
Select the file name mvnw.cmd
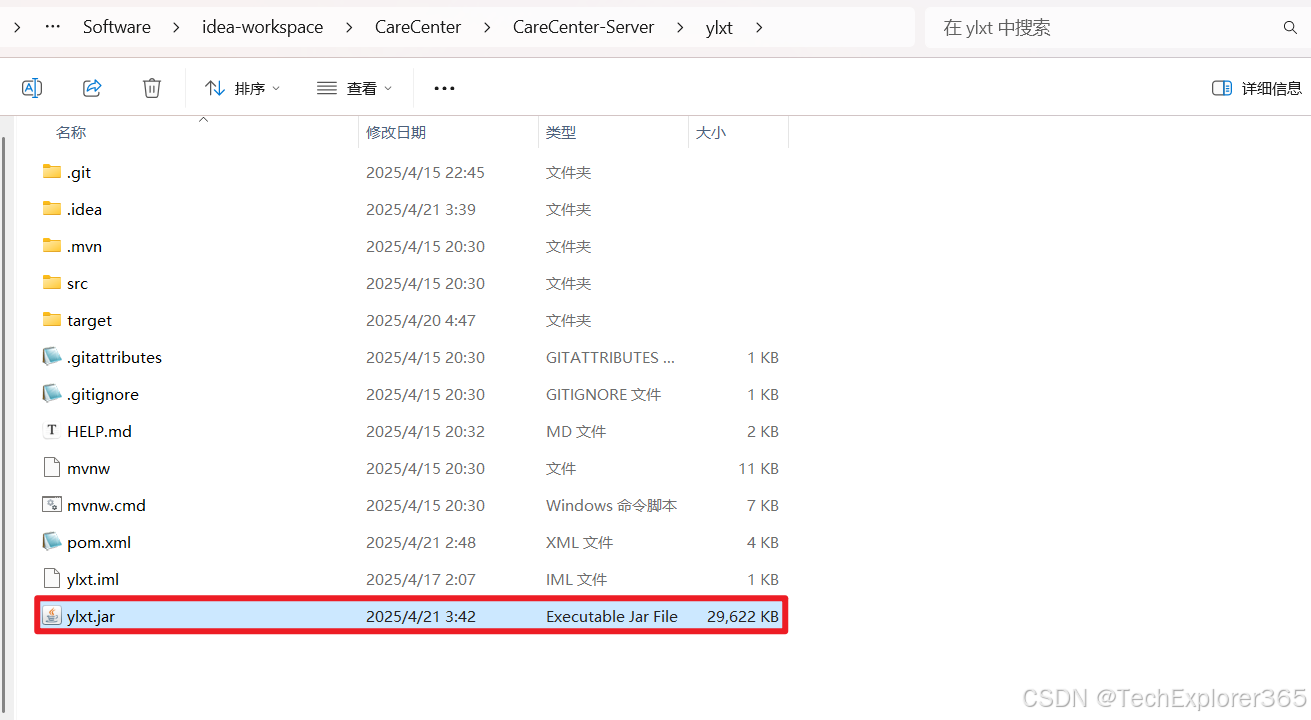coord(106,505)
